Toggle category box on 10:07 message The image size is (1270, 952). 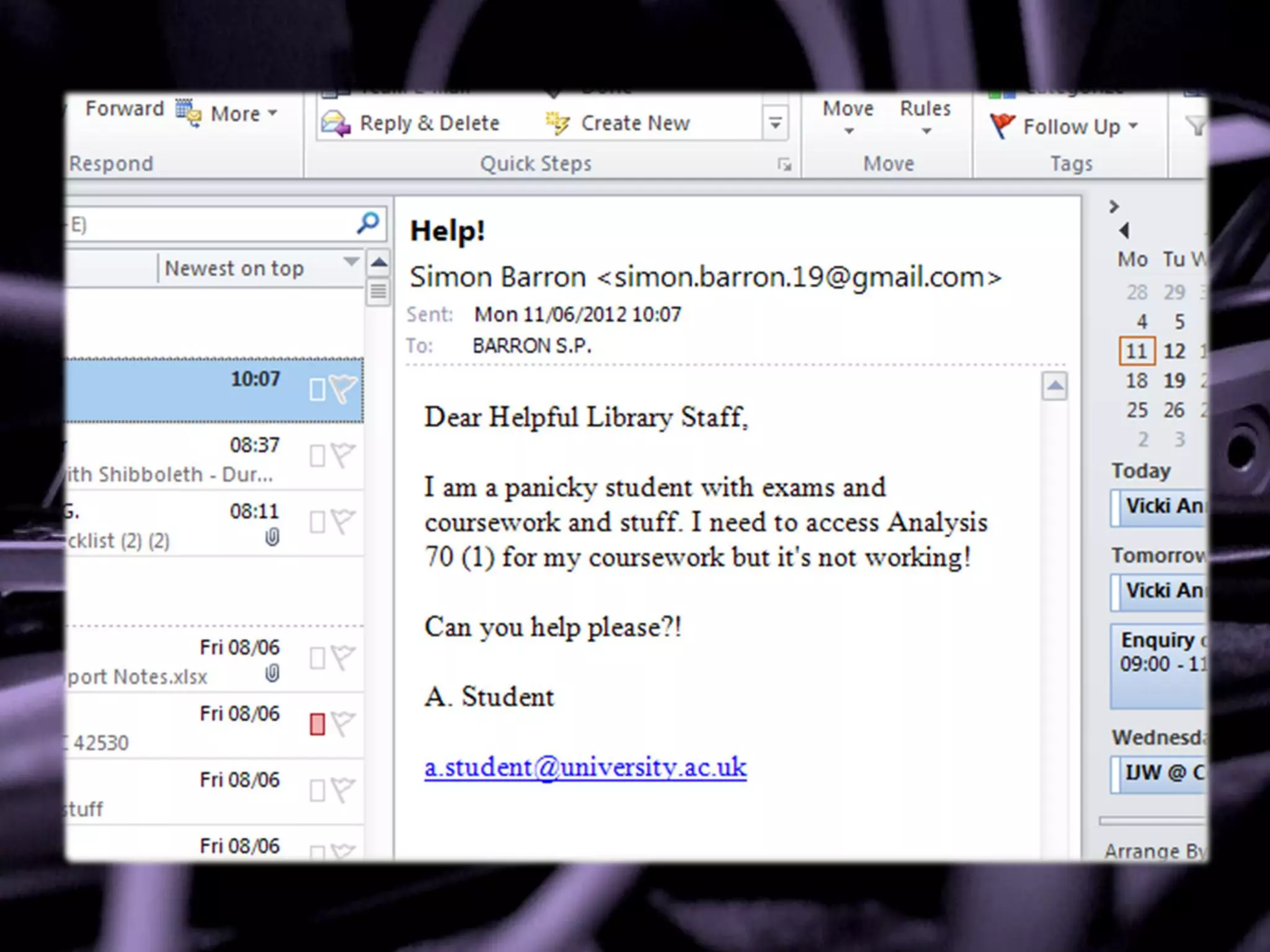coord(317,389)
